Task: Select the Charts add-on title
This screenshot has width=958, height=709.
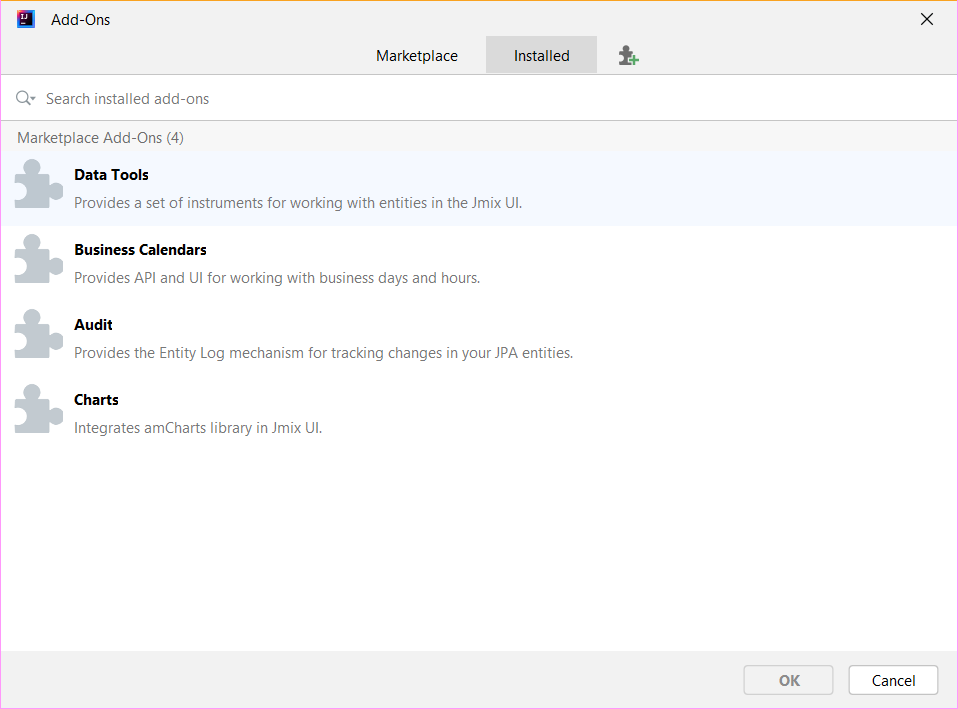Action: pyautogui.click(x=97, y=400)
